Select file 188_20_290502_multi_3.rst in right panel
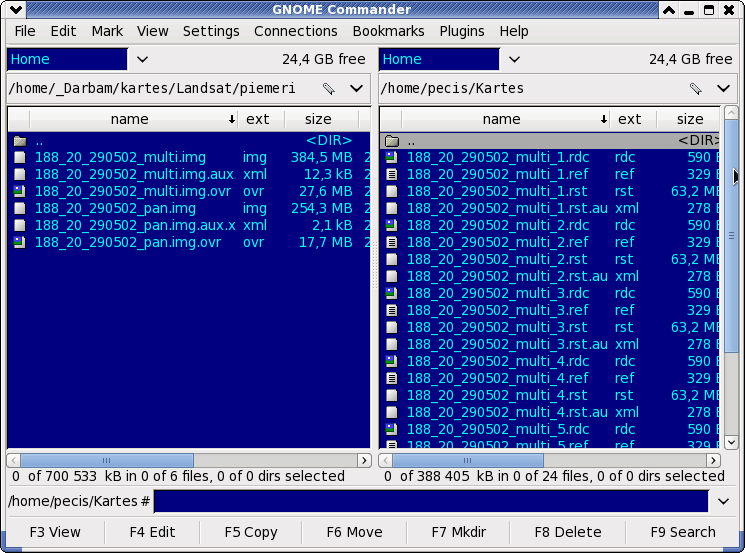 coord(550,327)
